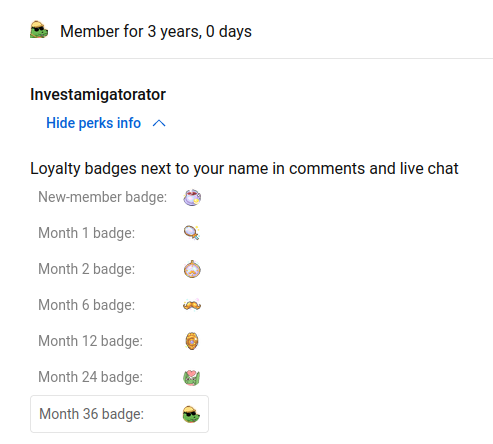This screenshot has height=444, width=493.
Task: Click the Investamigatorator membership tier title
Action: coord(98,94)
